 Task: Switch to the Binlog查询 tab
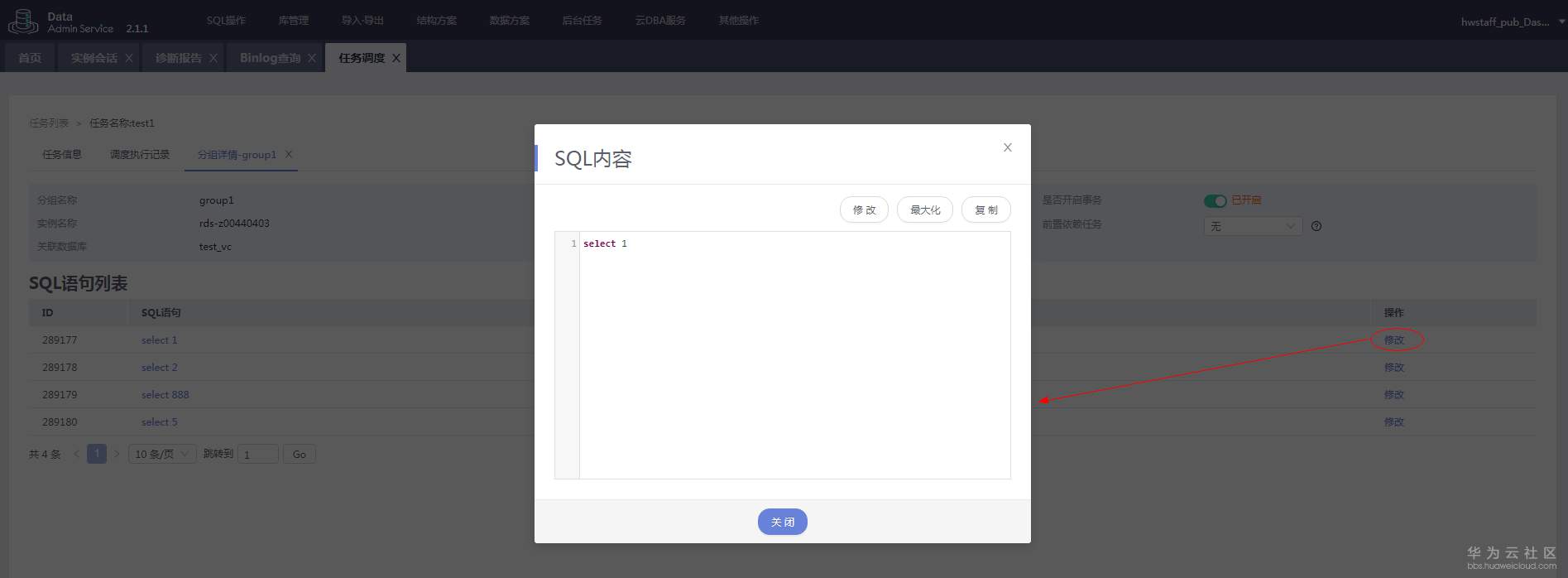pyautogui.click(x=270, y=58)
